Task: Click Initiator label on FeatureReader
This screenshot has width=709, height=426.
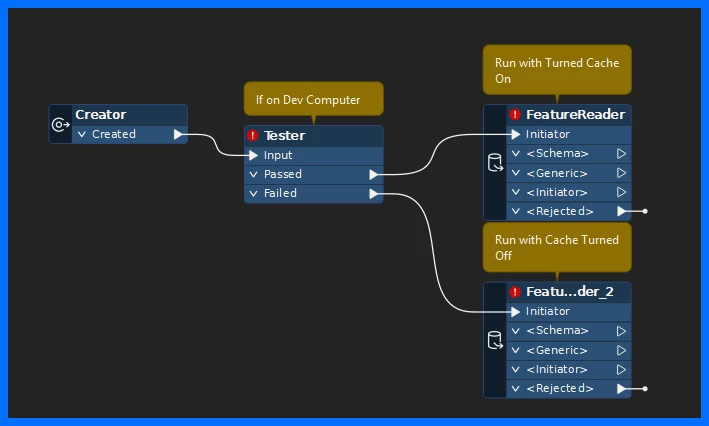Action: tap(548, 134)
